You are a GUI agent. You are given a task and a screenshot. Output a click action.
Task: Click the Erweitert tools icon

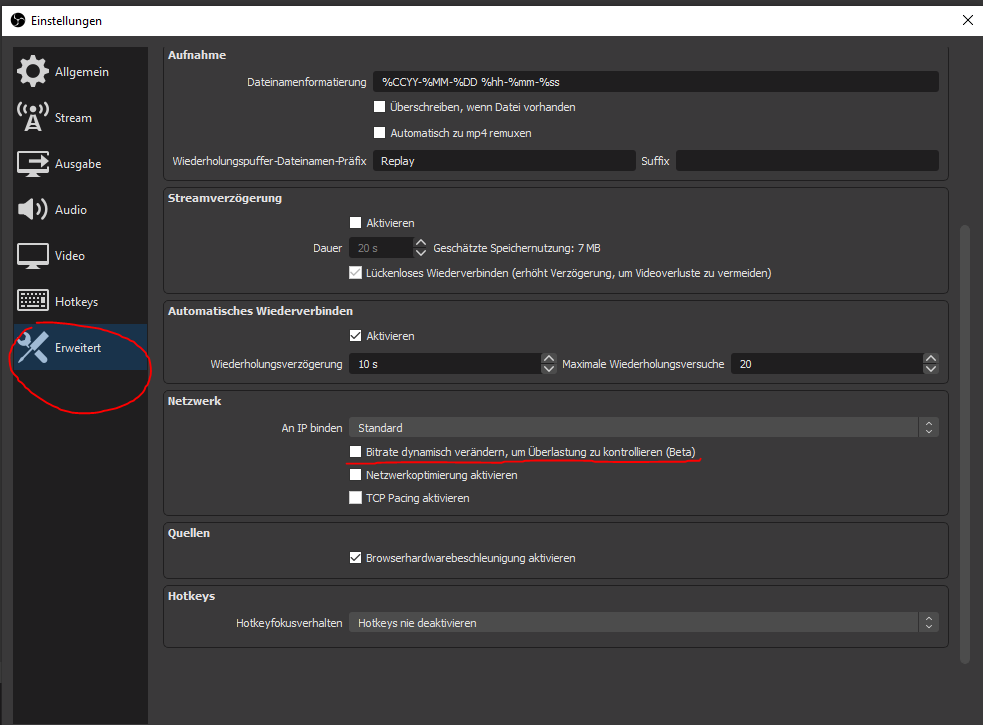tap(33, 348)
